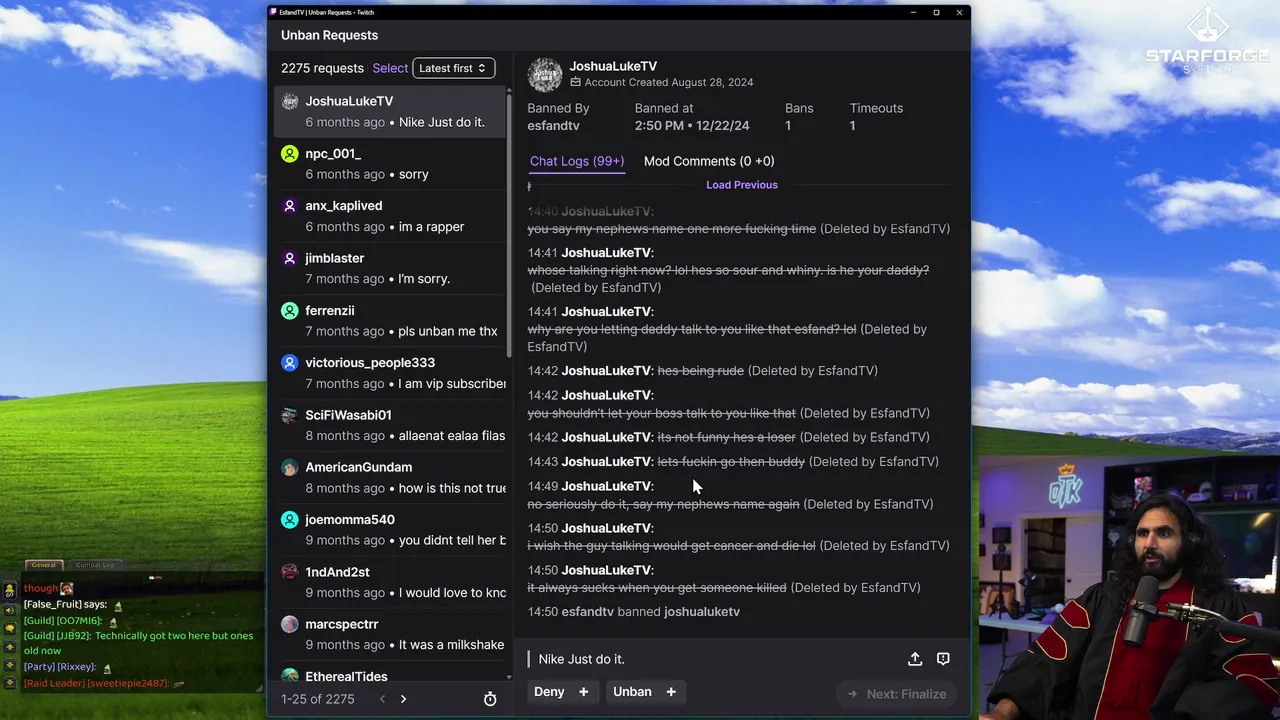Screen dimensions: 1280x720
Task: Switch to Chat Logs (99+) tab
Action: tap(577, 161)
